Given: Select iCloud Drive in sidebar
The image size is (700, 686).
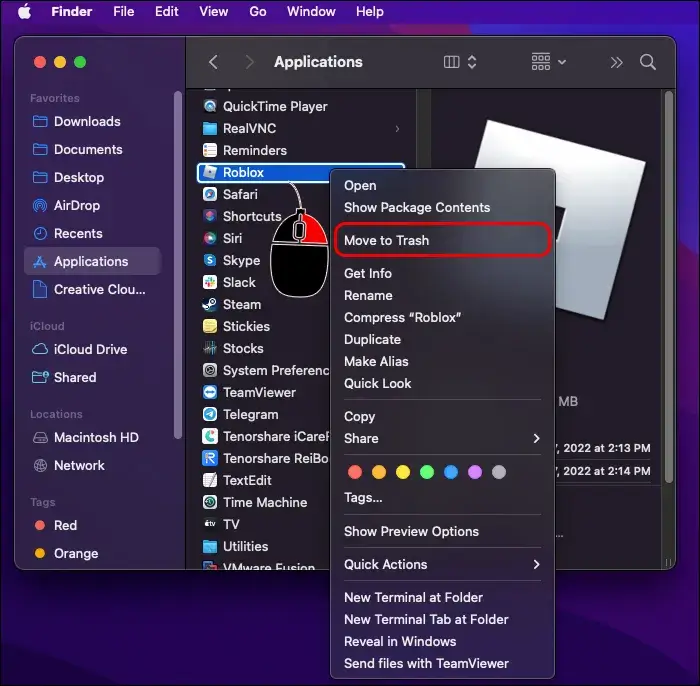Looking at the screenshot, I should 92,349.
